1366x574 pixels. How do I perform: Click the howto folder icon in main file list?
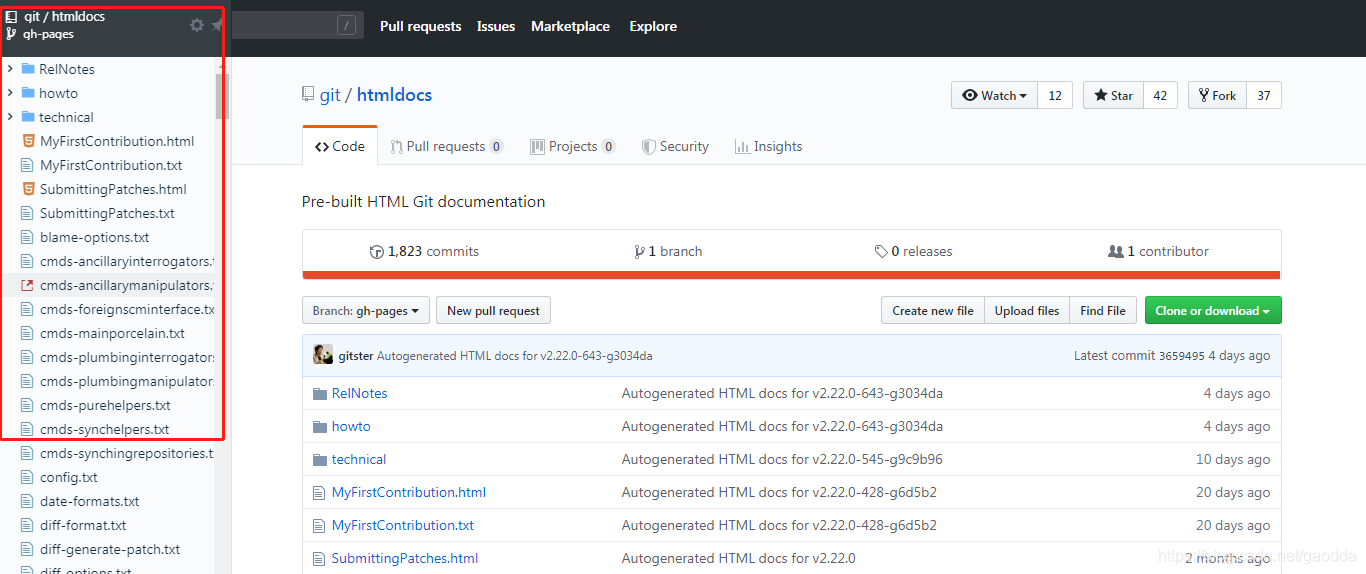(320, 426)
